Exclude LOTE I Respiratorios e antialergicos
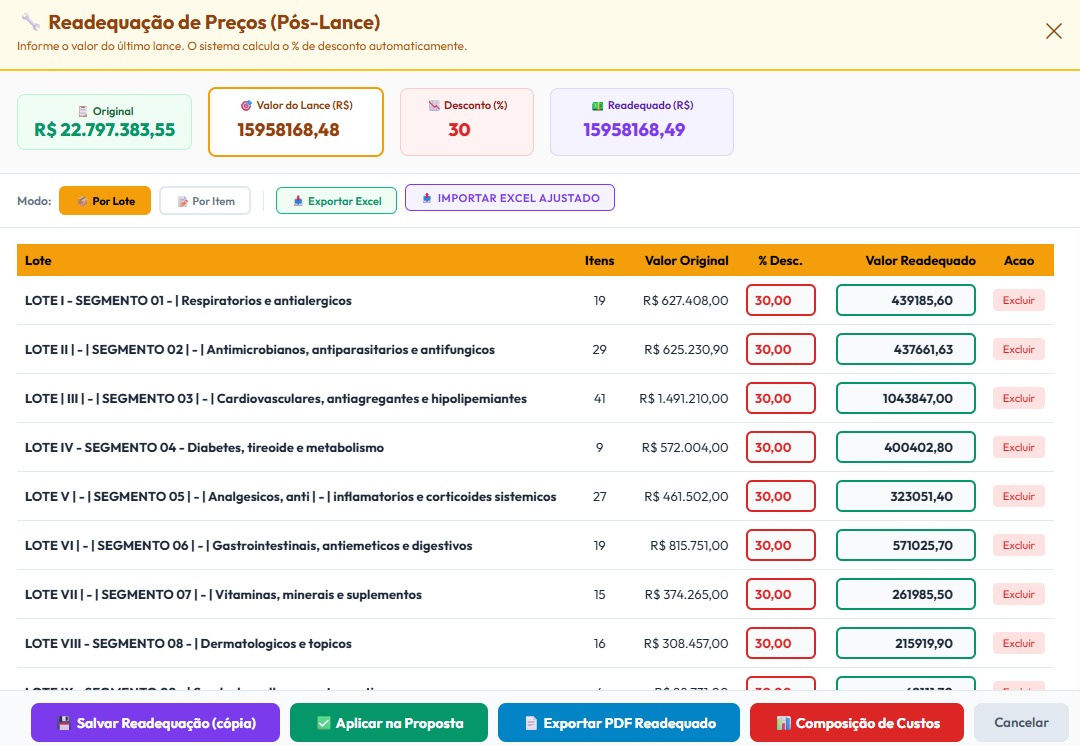The width and height of the screenshot is (1080, 745). pyautogui.click(x=1019, y=300)
